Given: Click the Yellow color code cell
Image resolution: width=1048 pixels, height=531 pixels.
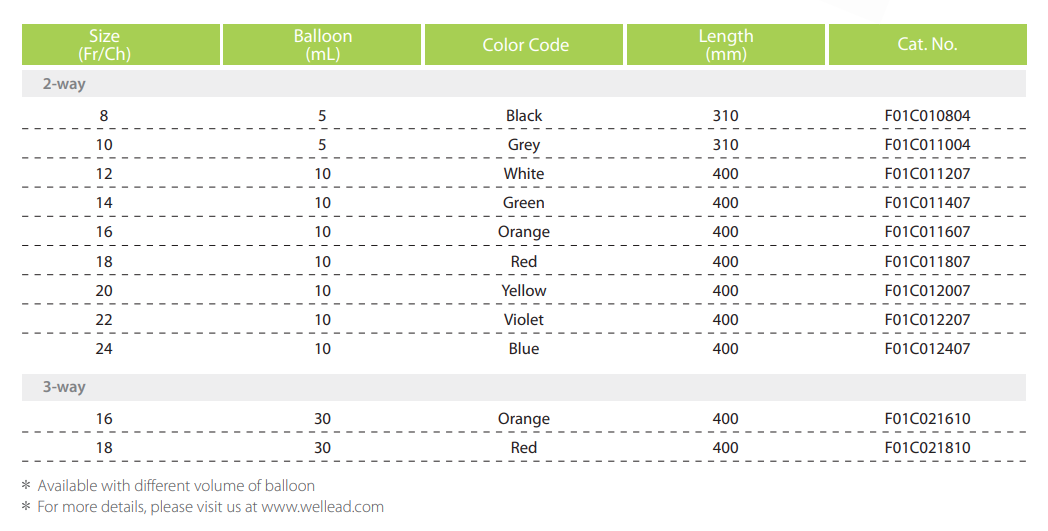Looking at the screenshot, I should point(524,291).
